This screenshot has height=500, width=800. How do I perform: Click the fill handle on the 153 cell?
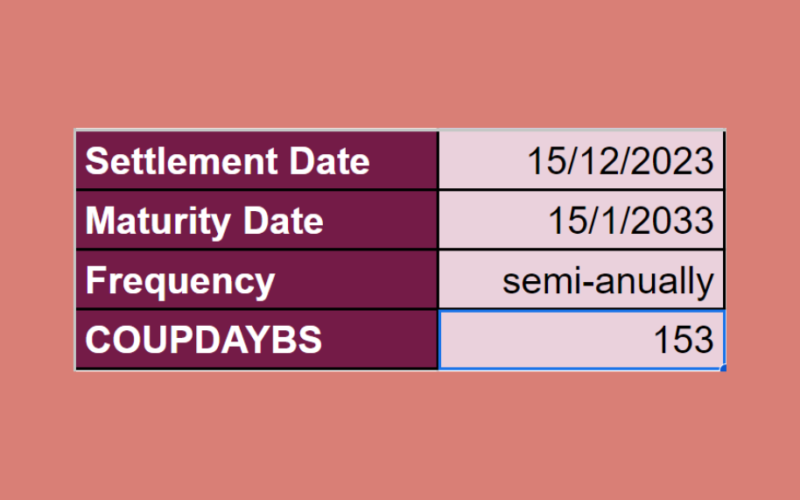click(x=722, y=368)
